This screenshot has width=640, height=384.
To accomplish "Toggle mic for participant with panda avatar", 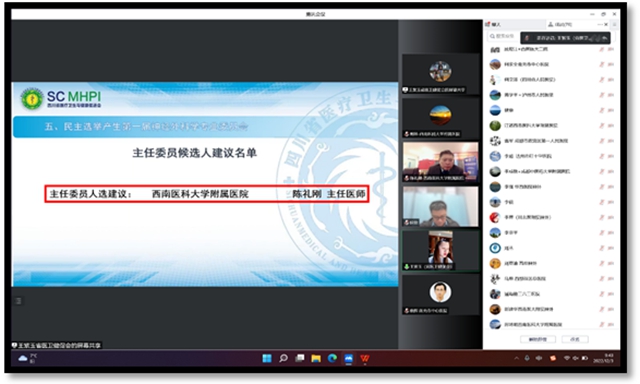I will pyautogui.click(x=601, y=141).
